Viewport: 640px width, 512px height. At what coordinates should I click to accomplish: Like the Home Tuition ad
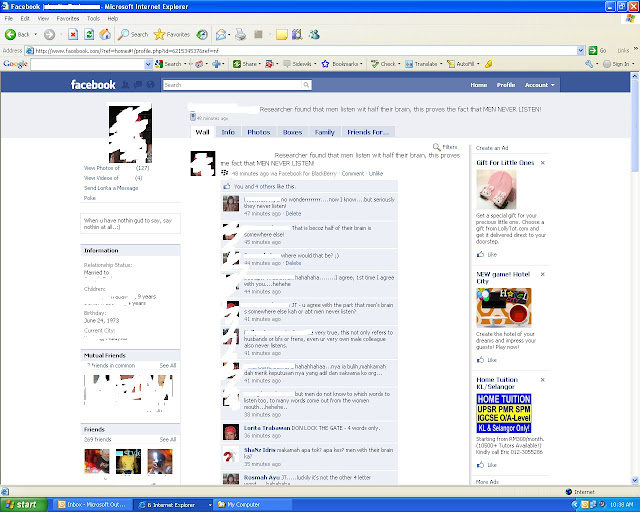pos(487,465)
